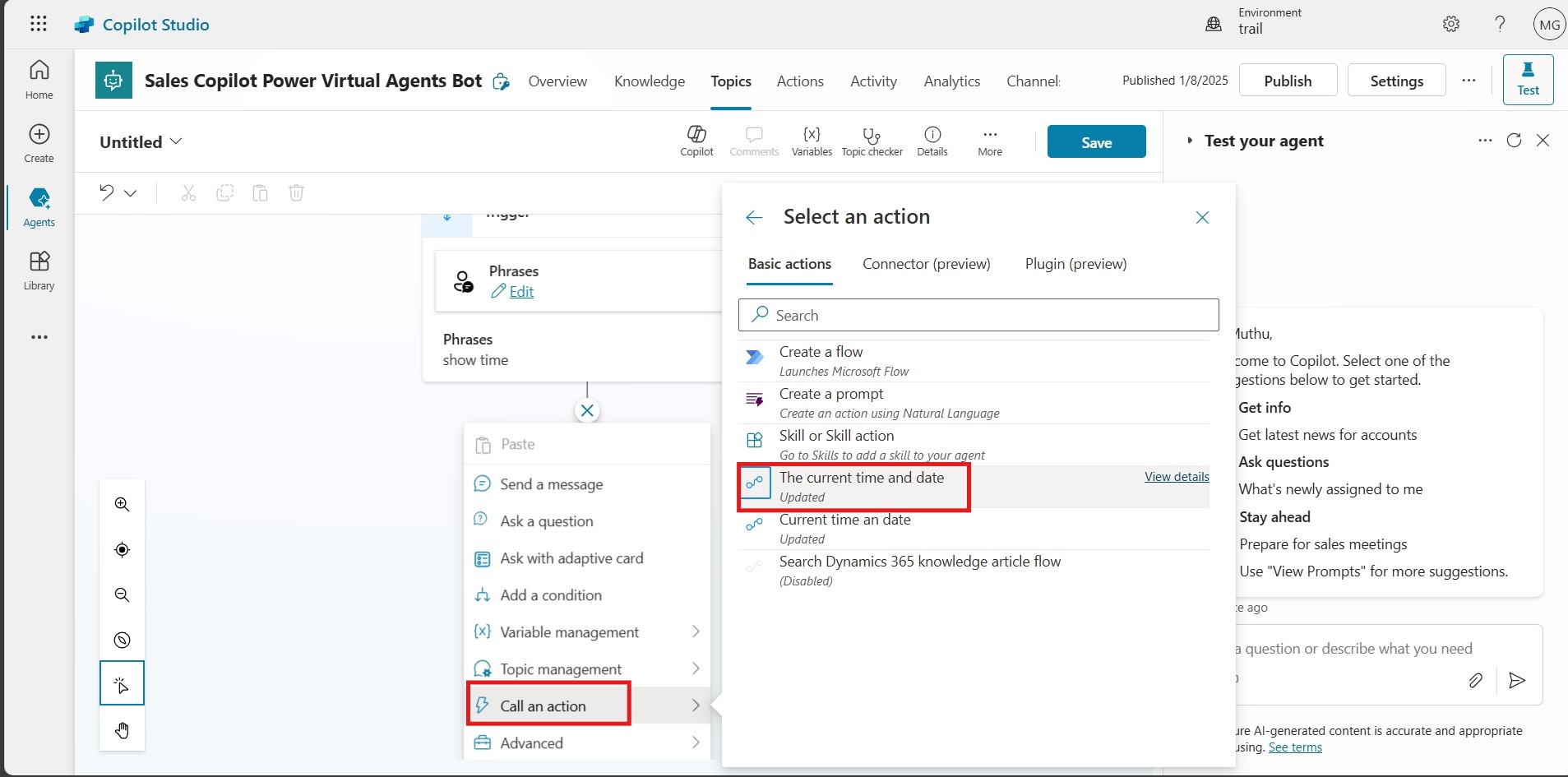Screen dimensions: 1568x777
Task: Select the hand pan tool
Action: point(123,730)
